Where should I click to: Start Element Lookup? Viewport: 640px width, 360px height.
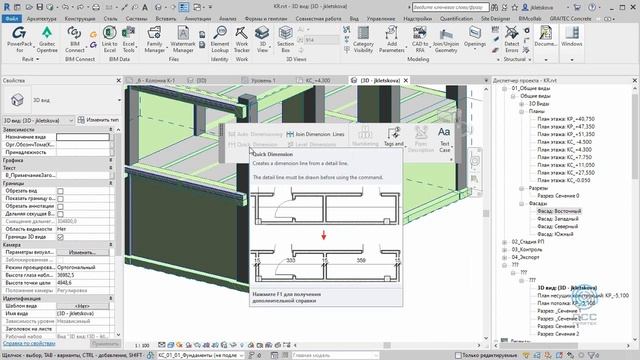[x=220, y=39]
